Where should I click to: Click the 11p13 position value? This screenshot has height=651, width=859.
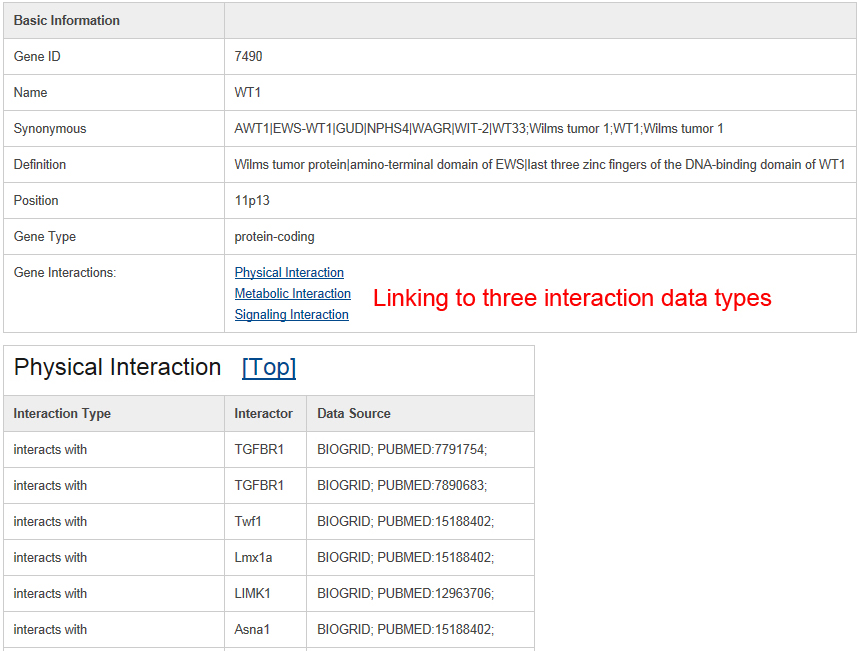252,201
